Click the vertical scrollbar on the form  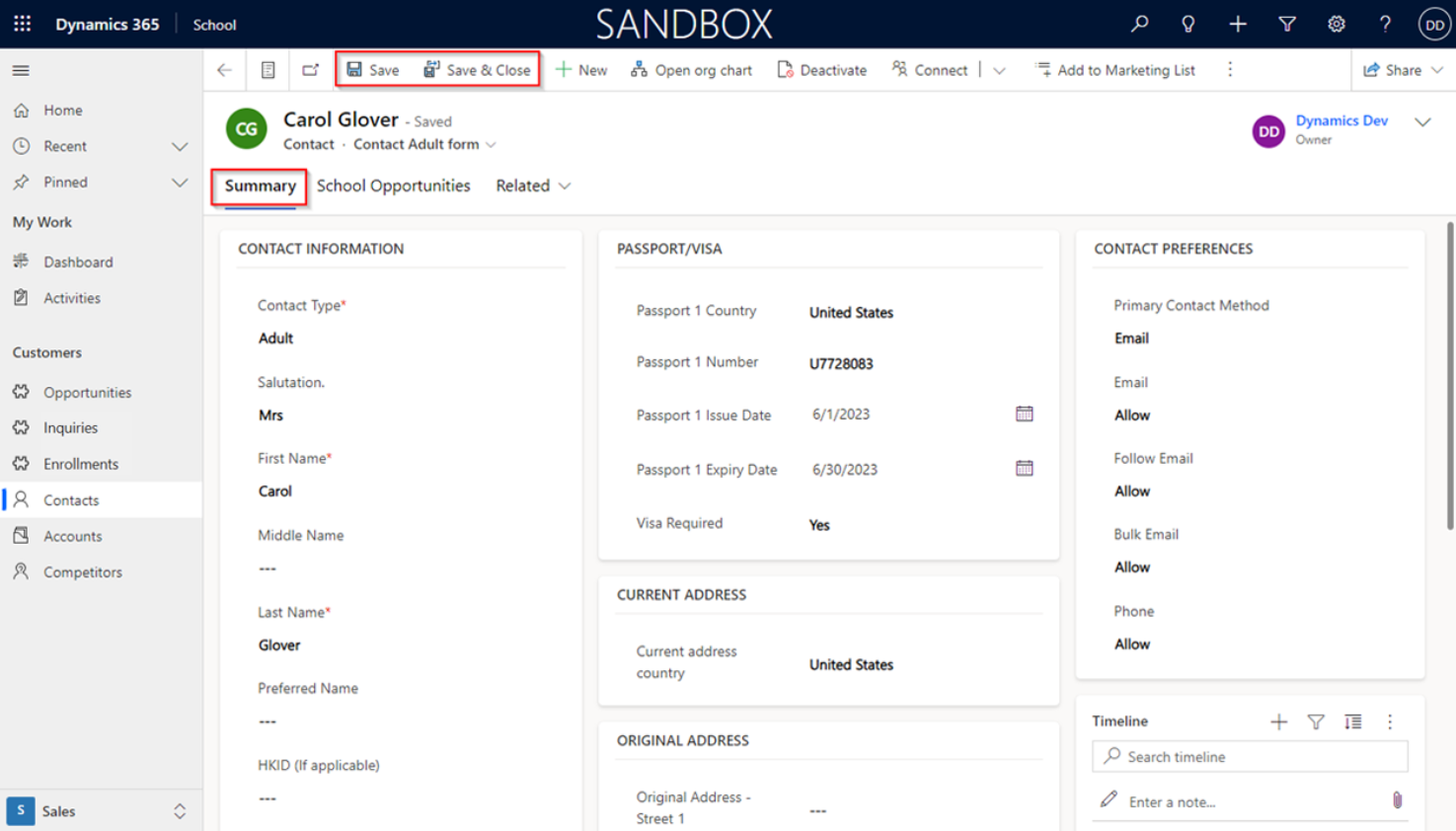coord(1449,375)
